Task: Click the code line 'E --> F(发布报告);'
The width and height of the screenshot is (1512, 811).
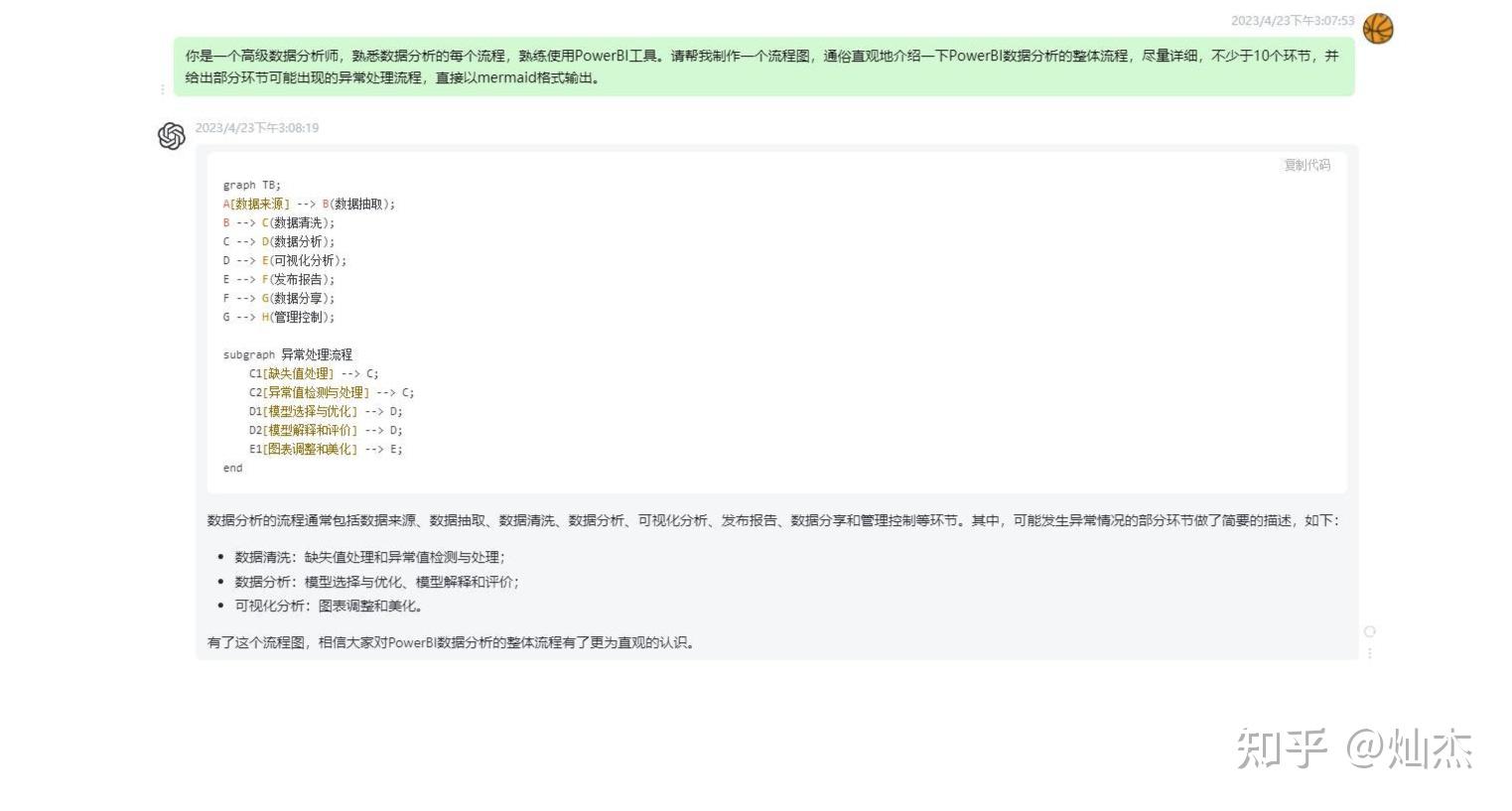Action: 279,280
